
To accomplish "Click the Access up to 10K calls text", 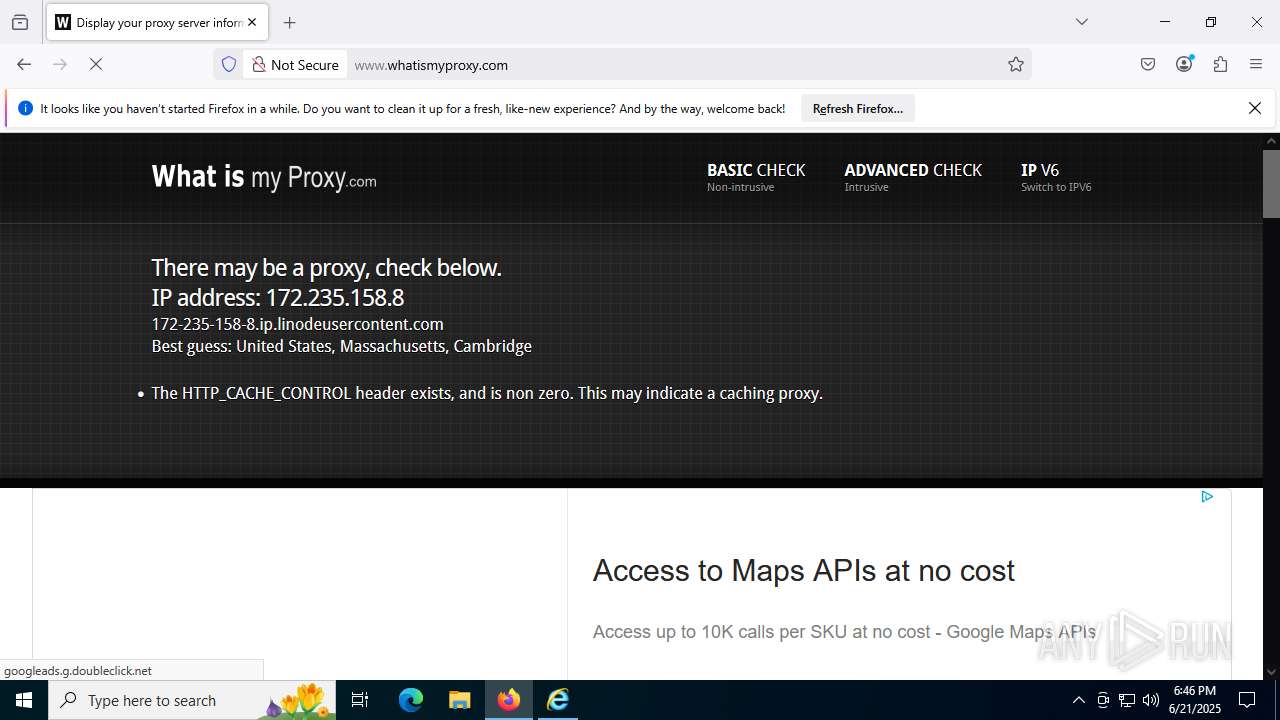I will click(x=844, y=632).
